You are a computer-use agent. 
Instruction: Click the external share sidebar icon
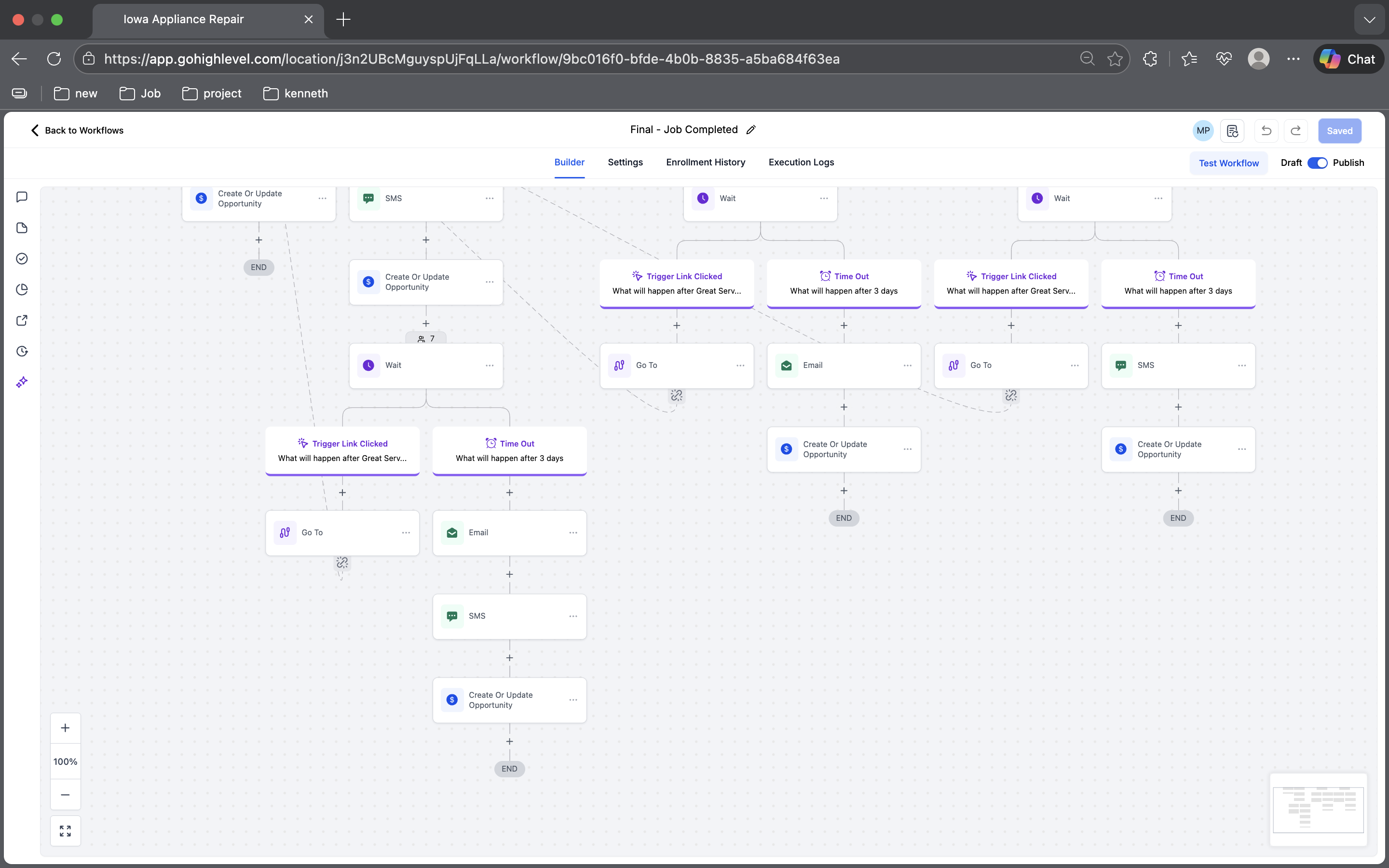(22, 320)
